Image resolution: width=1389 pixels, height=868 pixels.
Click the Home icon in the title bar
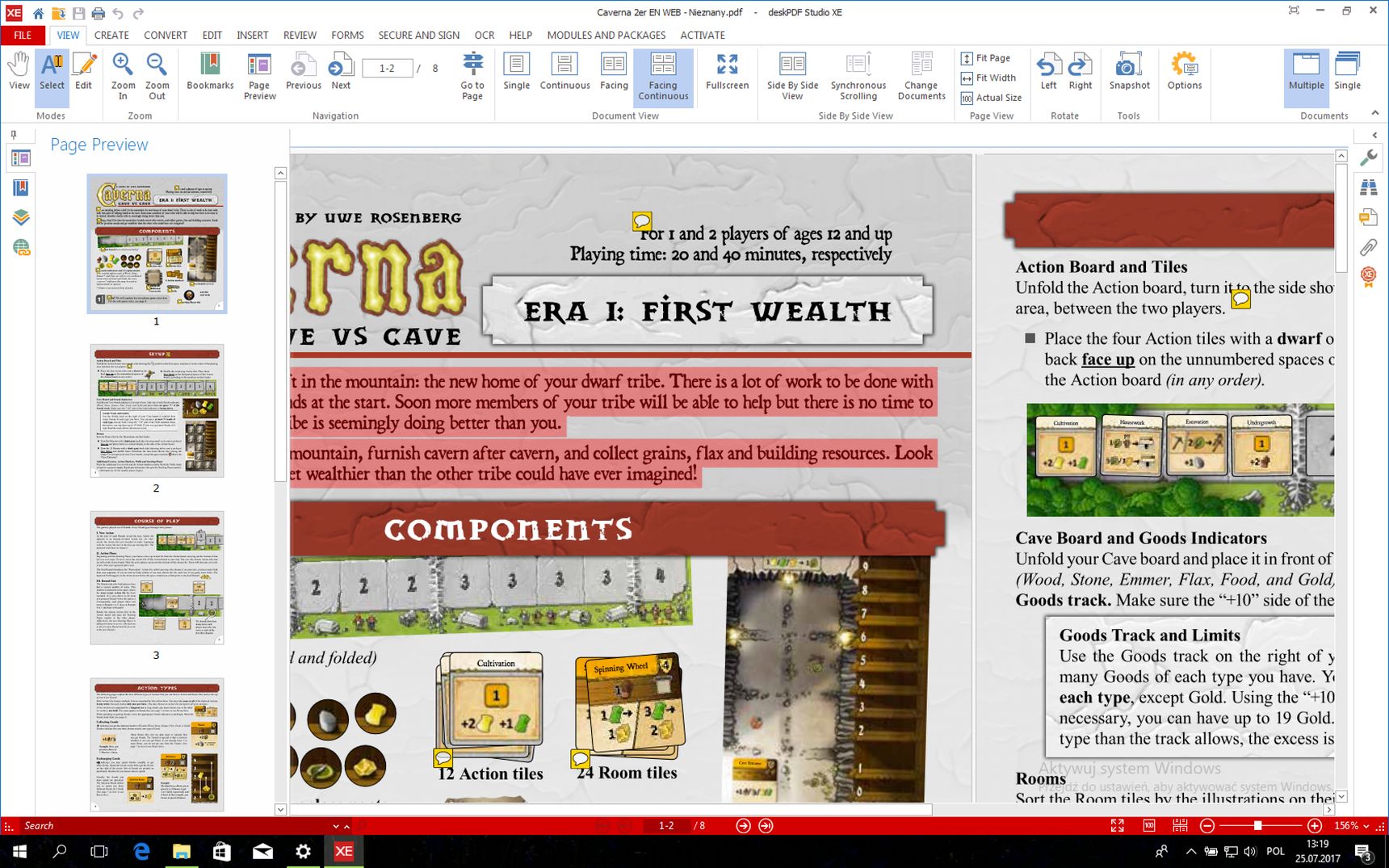coord(38,13)
